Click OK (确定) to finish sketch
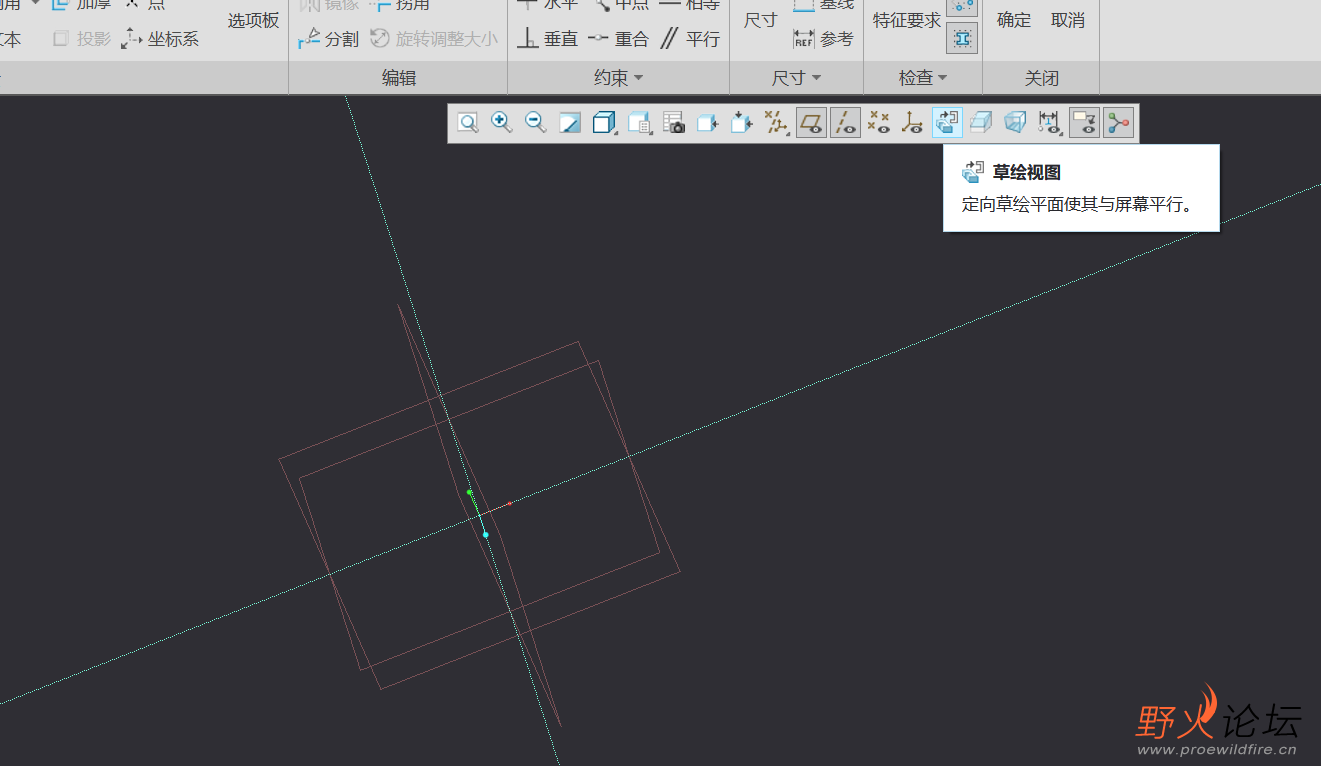The width and height of the screenshot is (1321, 766). 1014,20
